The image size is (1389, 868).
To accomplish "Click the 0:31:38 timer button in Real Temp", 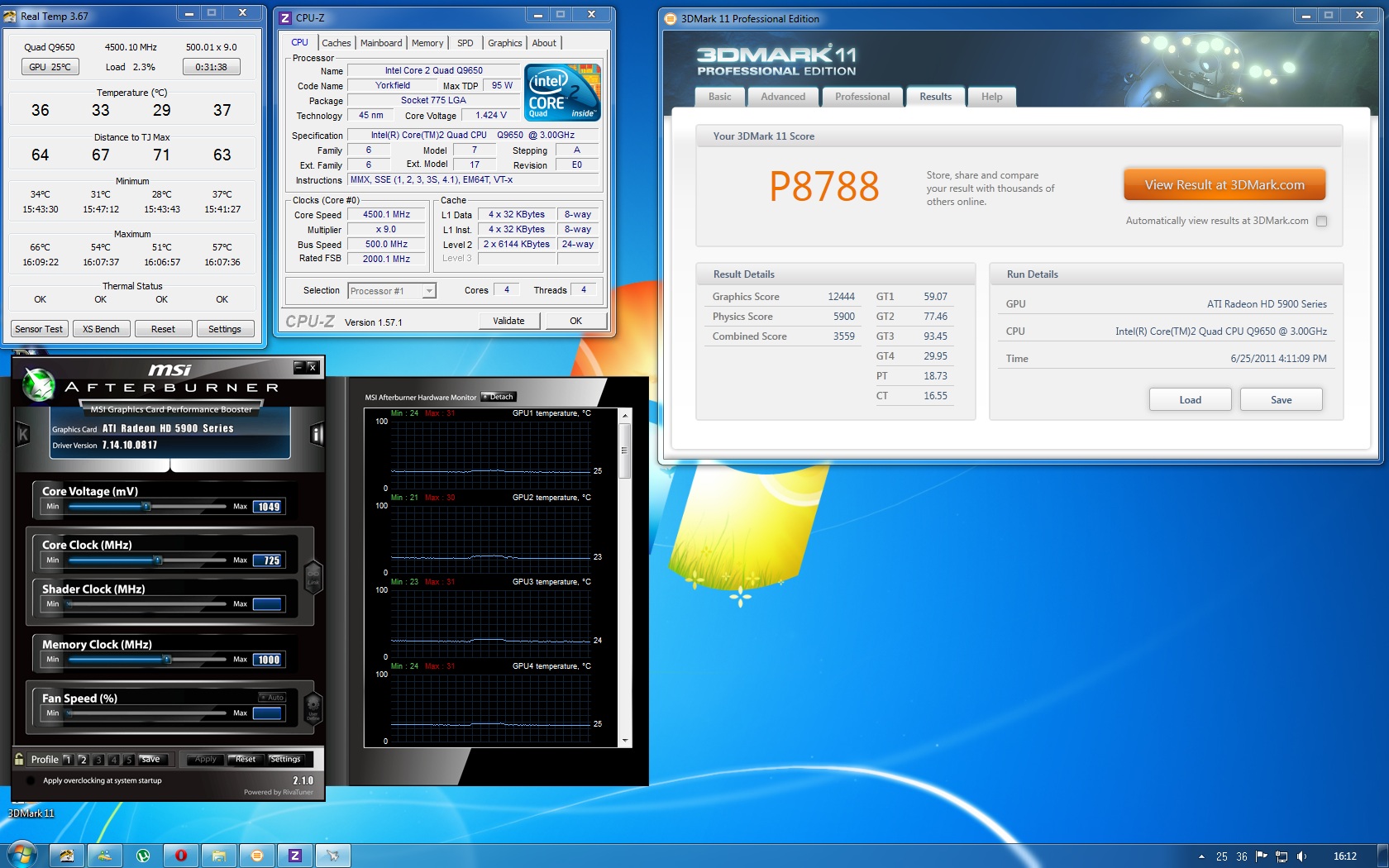I will [x=212, y=67].
